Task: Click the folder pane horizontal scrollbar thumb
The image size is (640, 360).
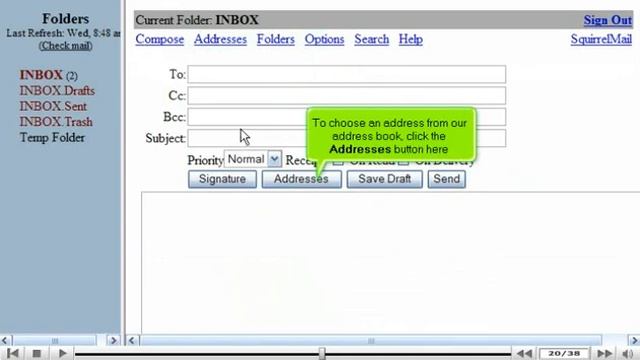Action: pyautogui.click(x=55, y=340)
